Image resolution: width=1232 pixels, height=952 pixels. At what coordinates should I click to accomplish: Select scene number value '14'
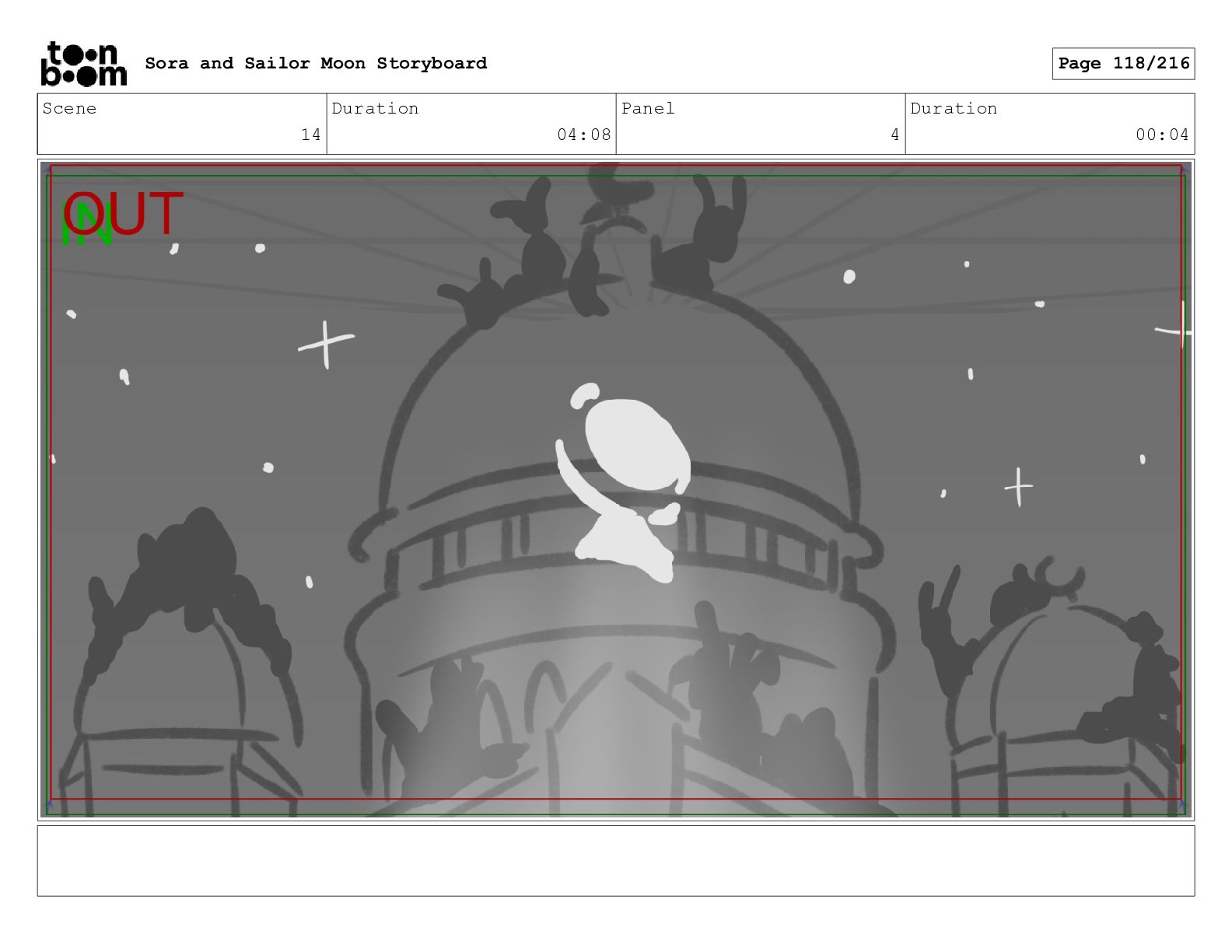point(310,135)
